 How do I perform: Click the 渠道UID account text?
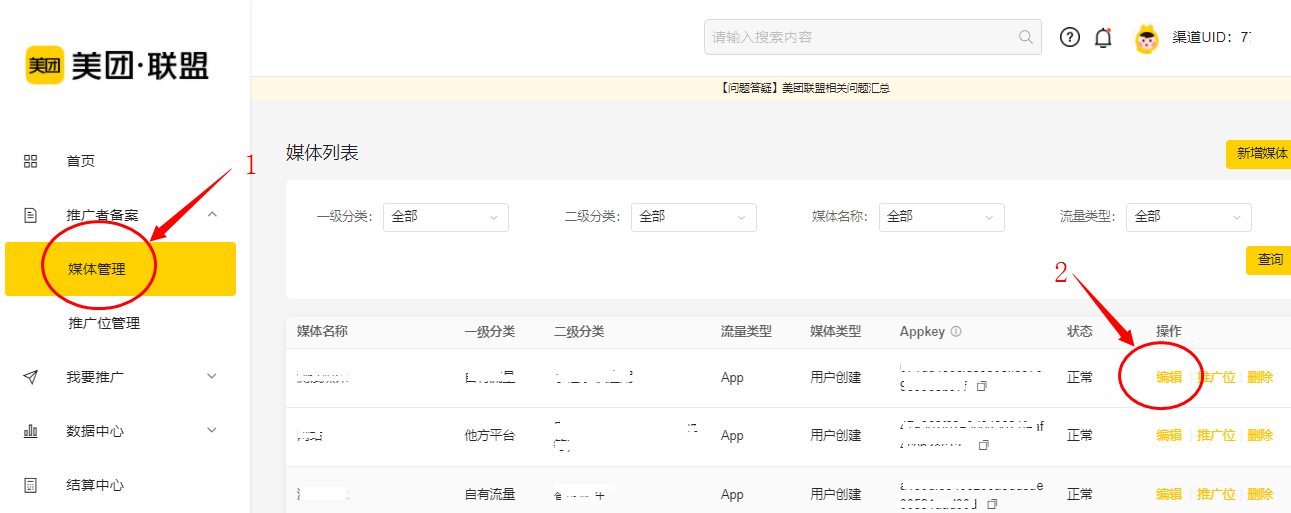[x=1211, y=38]
